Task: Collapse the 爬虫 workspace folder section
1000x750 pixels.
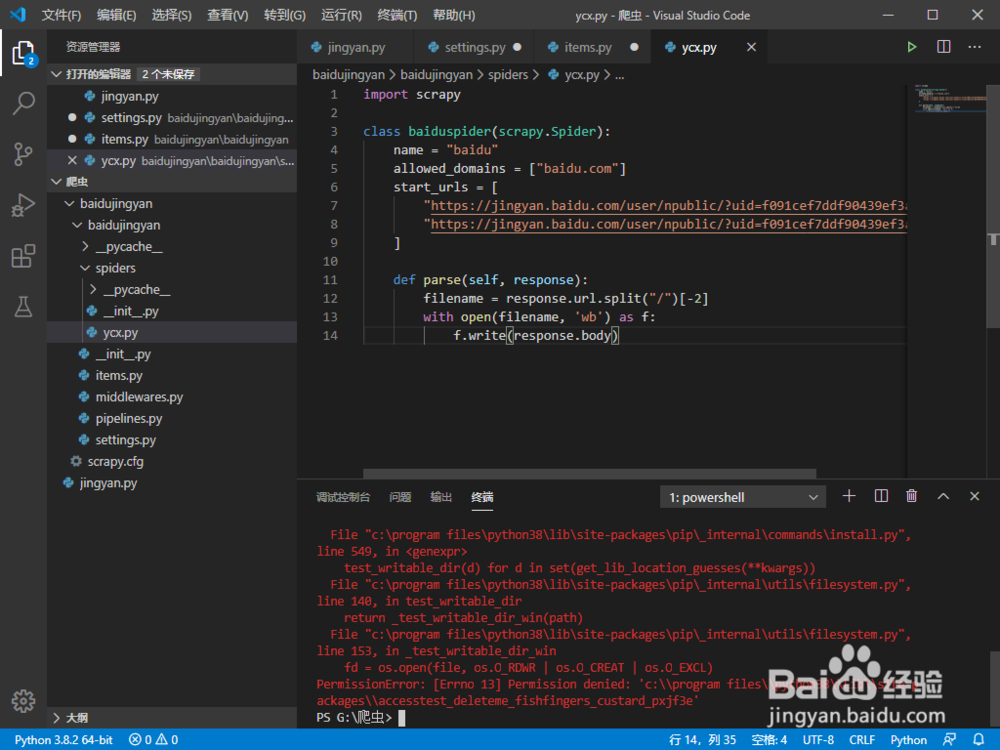Action: point(56,182)
